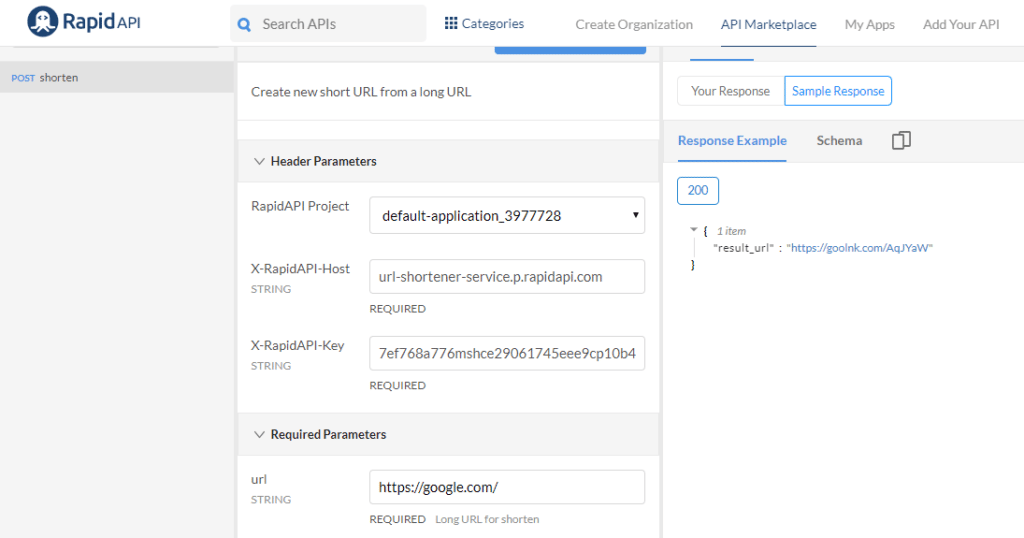Select the POST shorten endpoint
Image resolution: width=1024 pixels, height=538 pixels.
pyautogui.click(x=117, y=77)
